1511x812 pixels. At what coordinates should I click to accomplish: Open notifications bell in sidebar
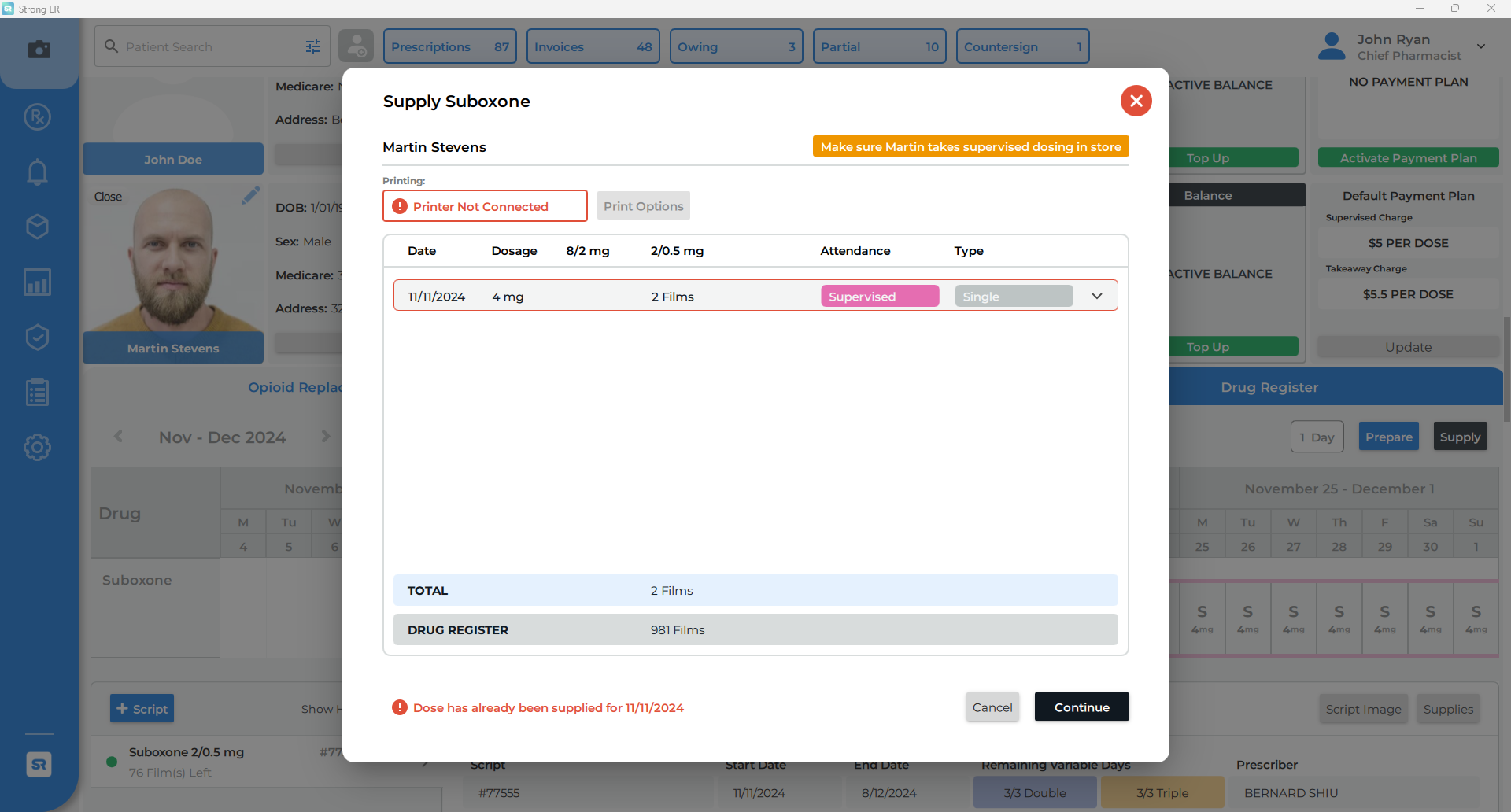coord(37,172)
